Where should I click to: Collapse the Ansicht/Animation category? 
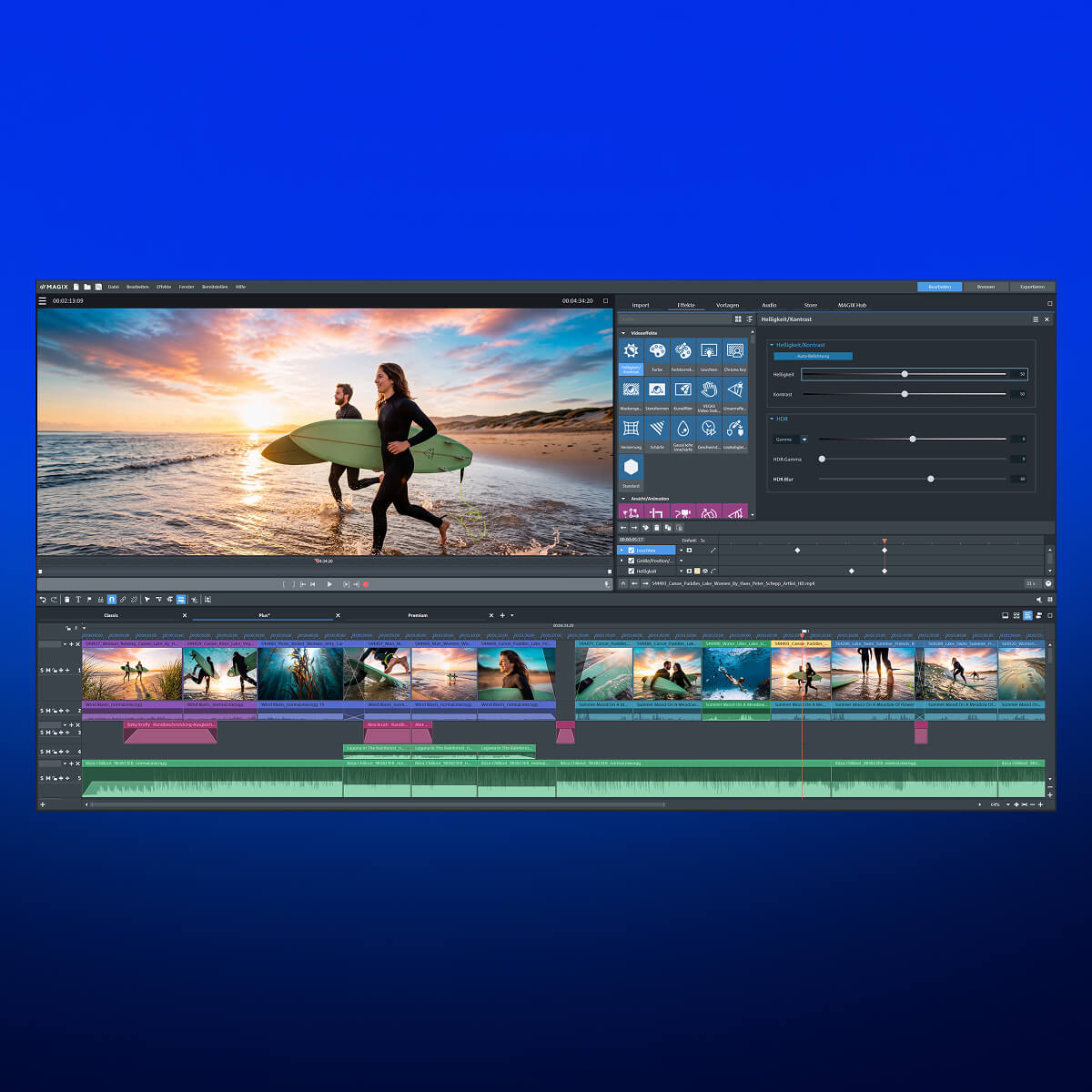click(x=624, y=499)
